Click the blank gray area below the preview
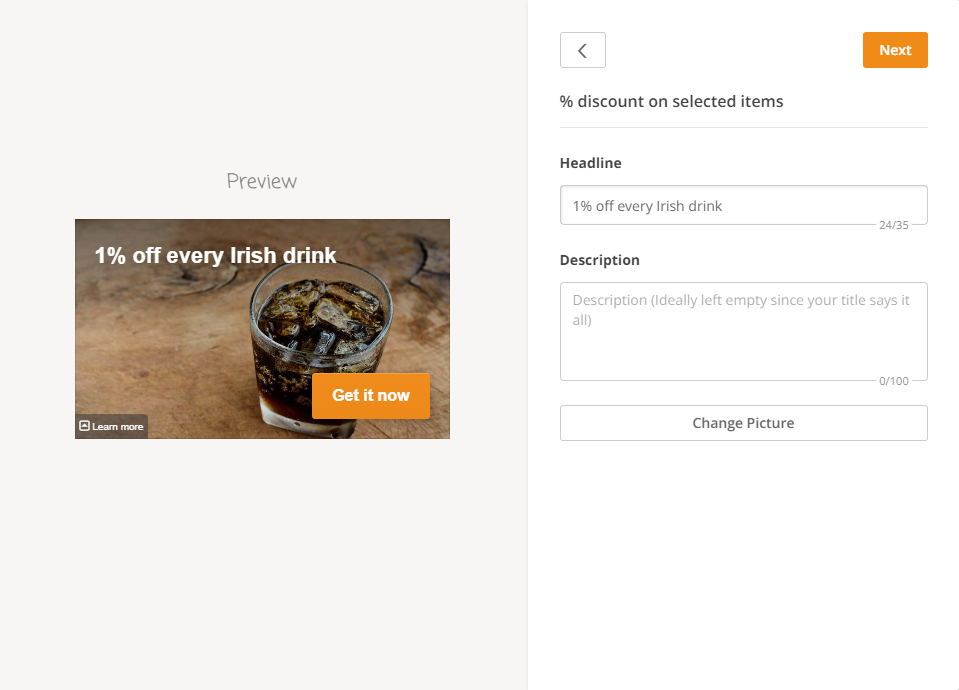959x690 pixels. [x=262, y=560]
